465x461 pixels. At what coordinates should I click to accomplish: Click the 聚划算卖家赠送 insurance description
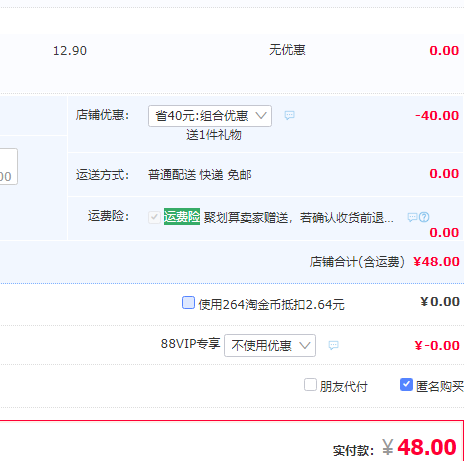click(298, 218)
